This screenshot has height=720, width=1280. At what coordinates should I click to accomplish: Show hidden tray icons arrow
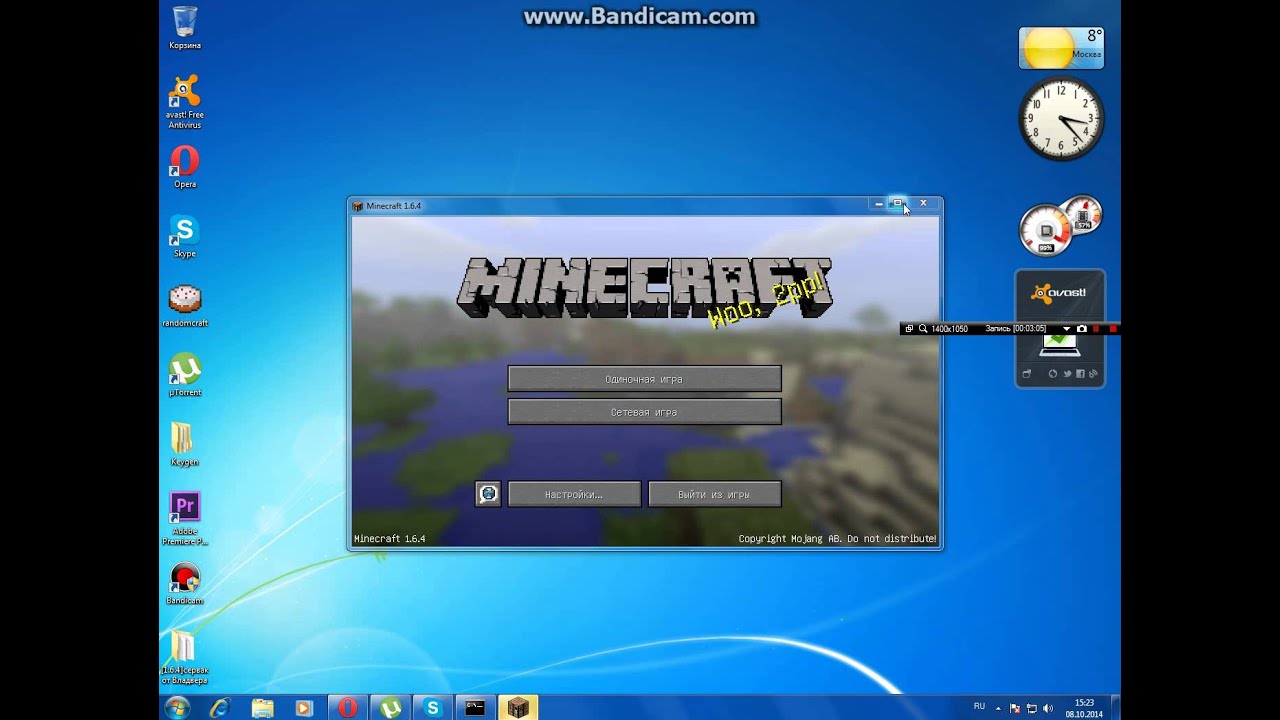pos(998,709)
